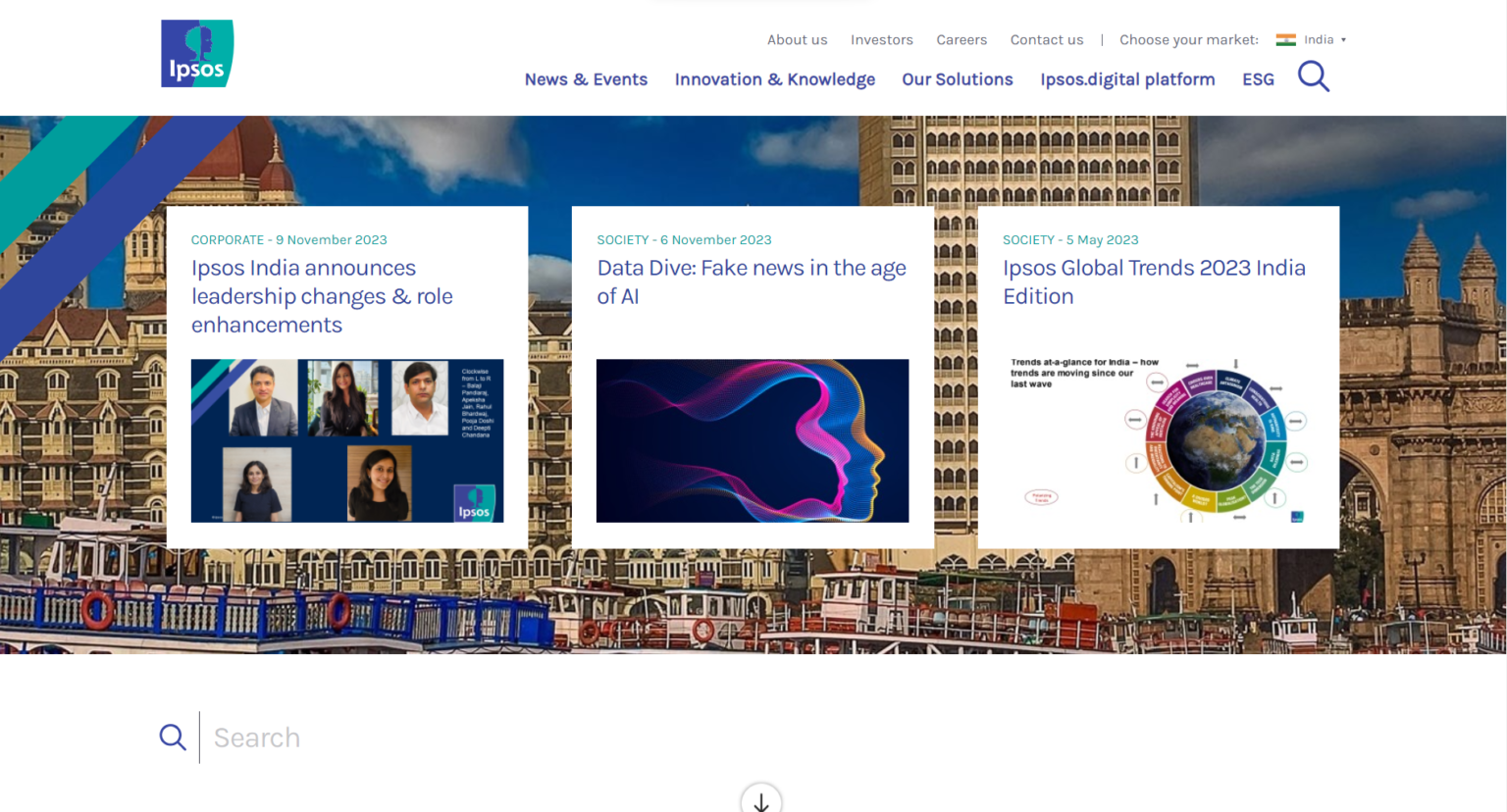Screen dimensions: 1507x812
Task: Select Ipsos.digital platform menu item
Action: [1127, 79]
